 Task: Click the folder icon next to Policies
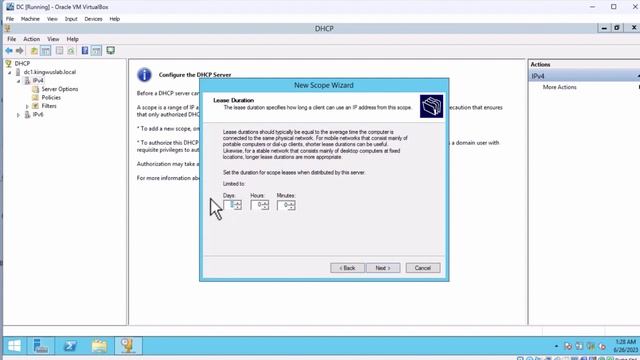coord(36,98)
